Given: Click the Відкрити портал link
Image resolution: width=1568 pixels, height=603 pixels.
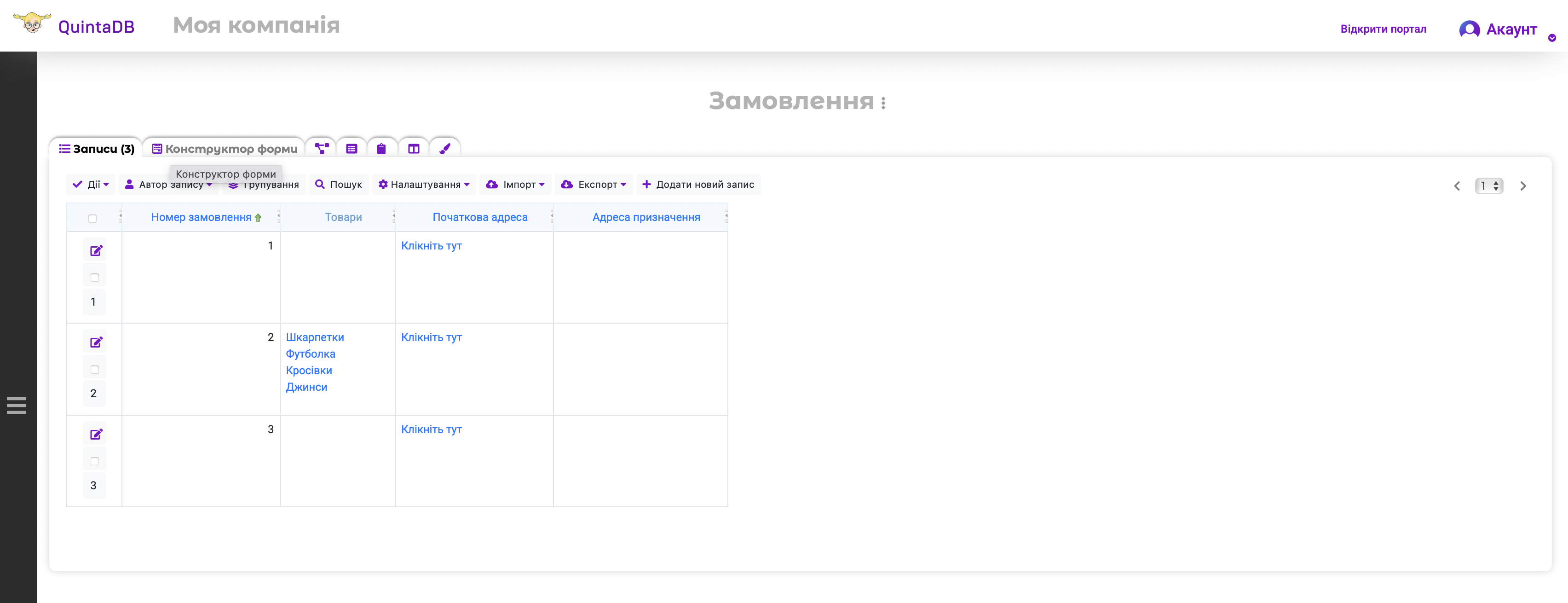Looking at the screenshot, I should point(1383,29).
